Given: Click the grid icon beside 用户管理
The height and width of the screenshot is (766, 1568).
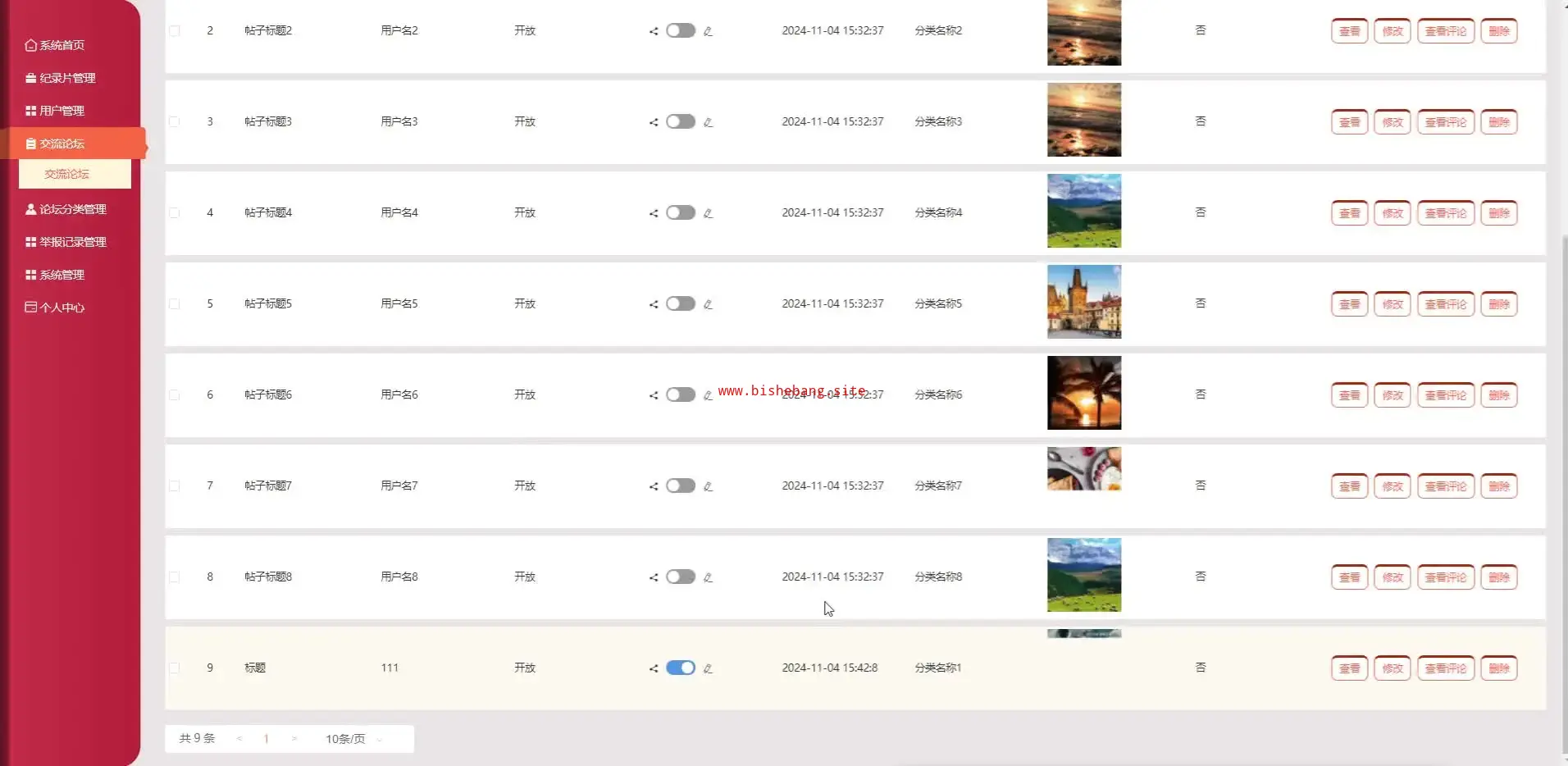Looking at the screenshot, I should point(30,111).
